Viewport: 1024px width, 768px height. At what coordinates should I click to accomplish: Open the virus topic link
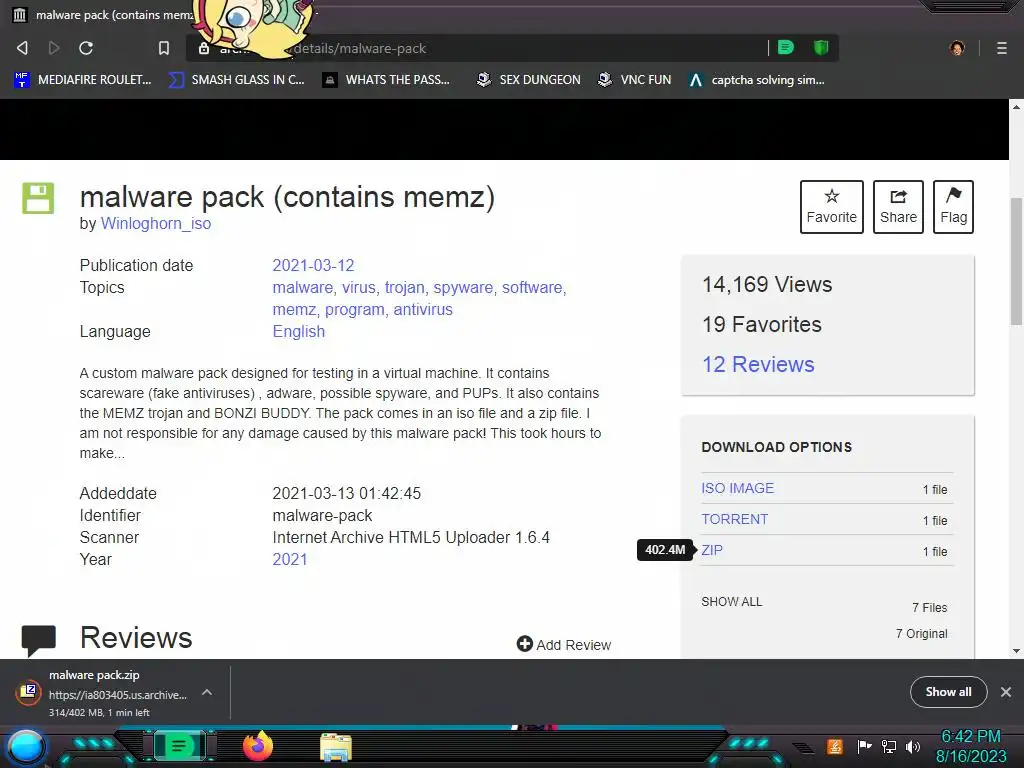point(359,287)
